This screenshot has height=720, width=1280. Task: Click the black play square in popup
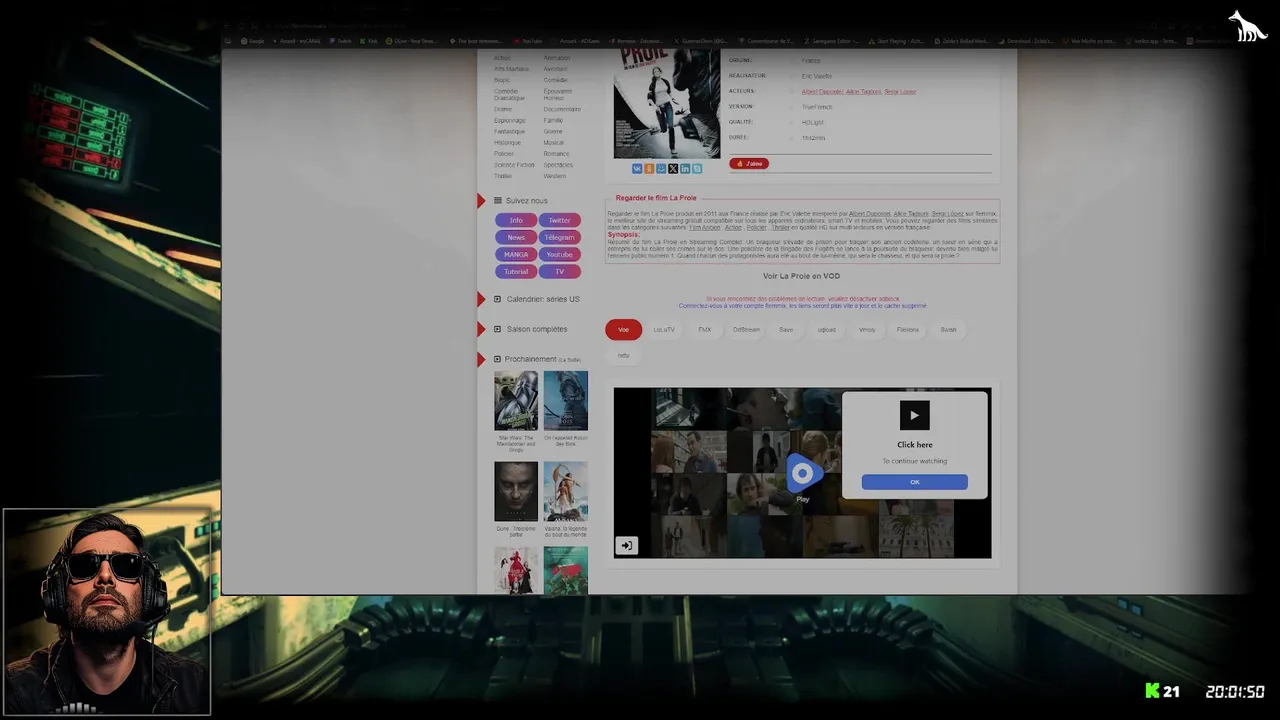click(x=914, y=415)
